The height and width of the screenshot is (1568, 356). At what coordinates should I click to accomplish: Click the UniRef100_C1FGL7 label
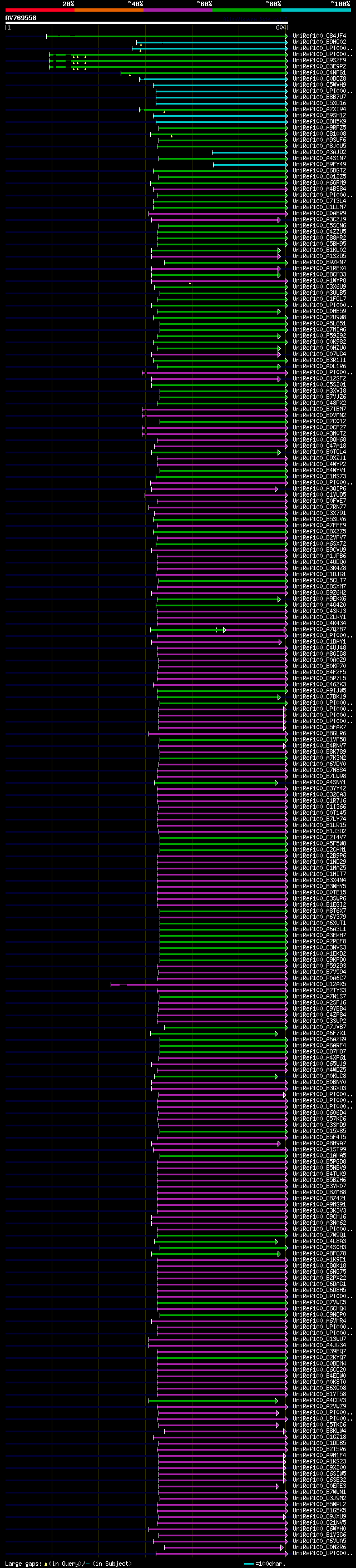pyautogui.click(x=319, y=299)
